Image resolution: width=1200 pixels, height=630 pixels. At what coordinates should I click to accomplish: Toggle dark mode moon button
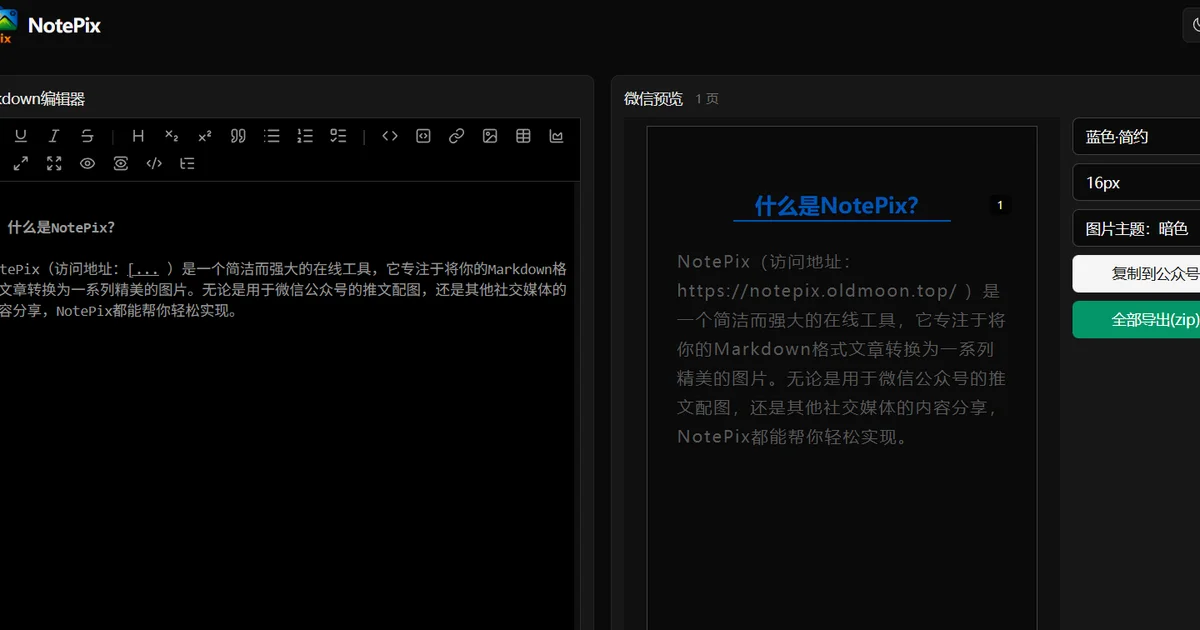(x=1191, y=25)
